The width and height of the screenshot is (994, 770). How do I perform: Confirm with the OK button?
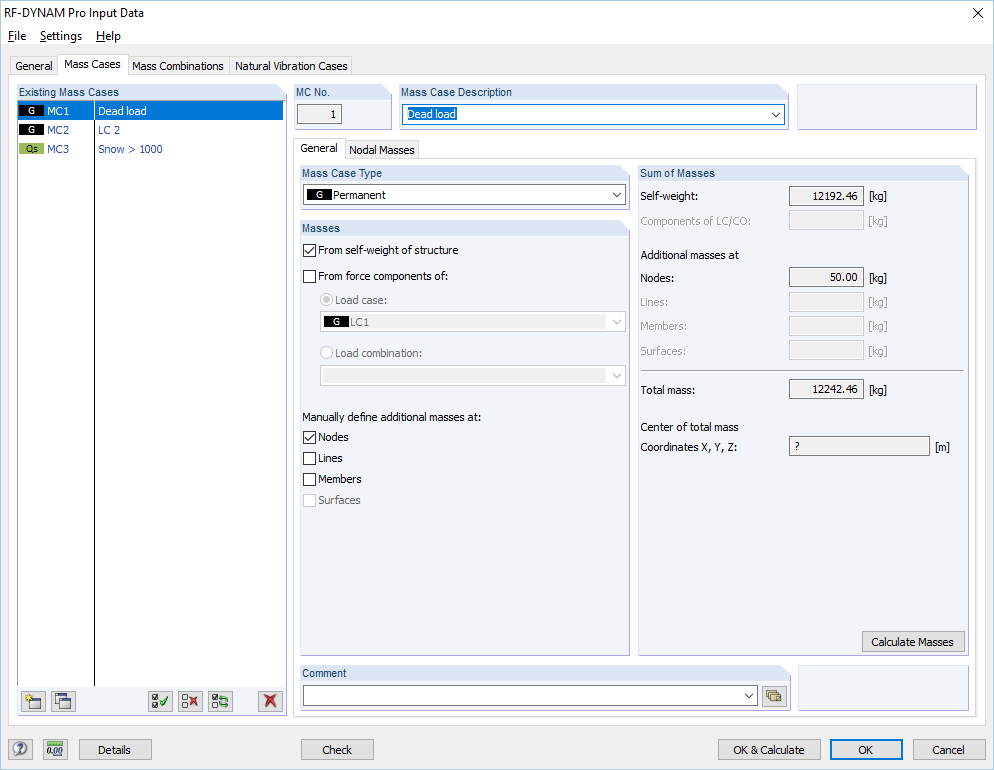pos(866,750)
